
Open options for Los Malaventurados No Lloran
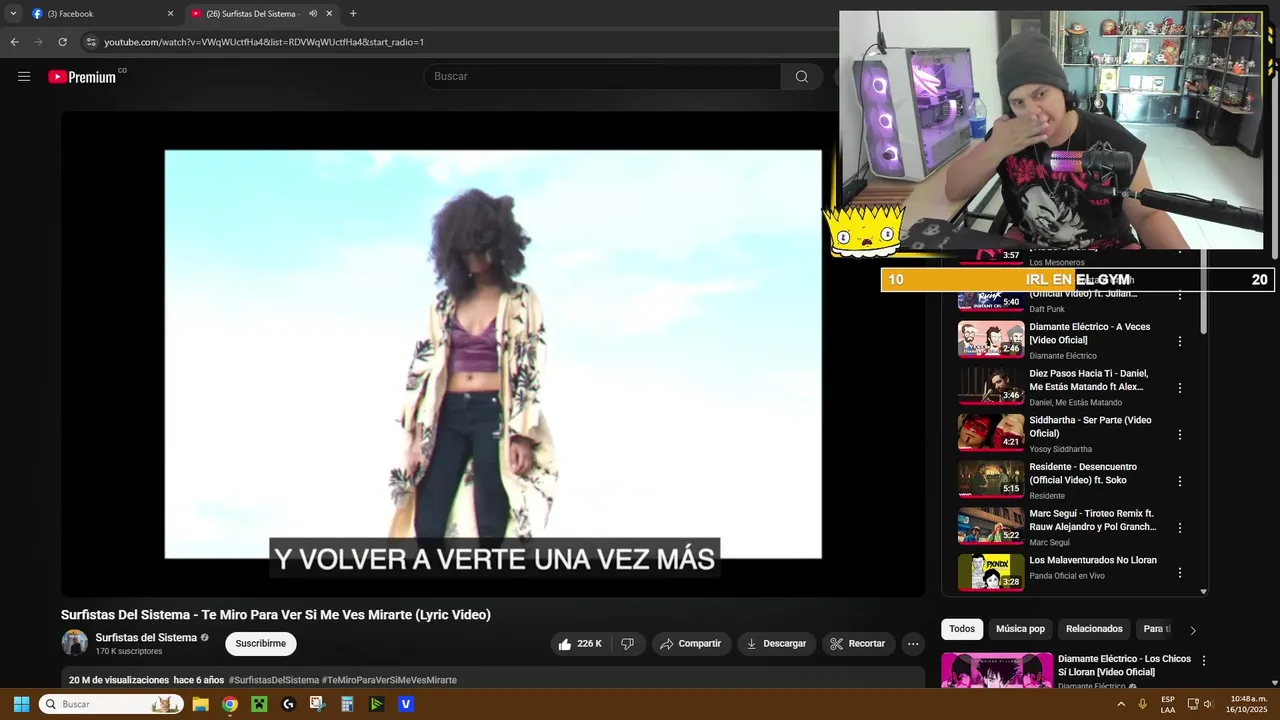coord(1180,573)
